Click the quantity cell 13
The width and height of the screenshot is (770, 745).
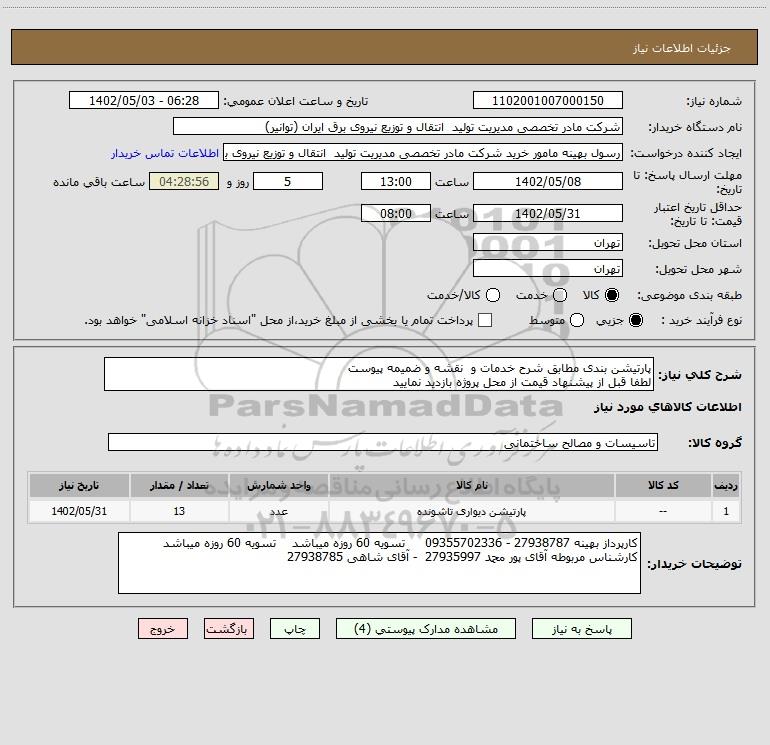(179, 511)
